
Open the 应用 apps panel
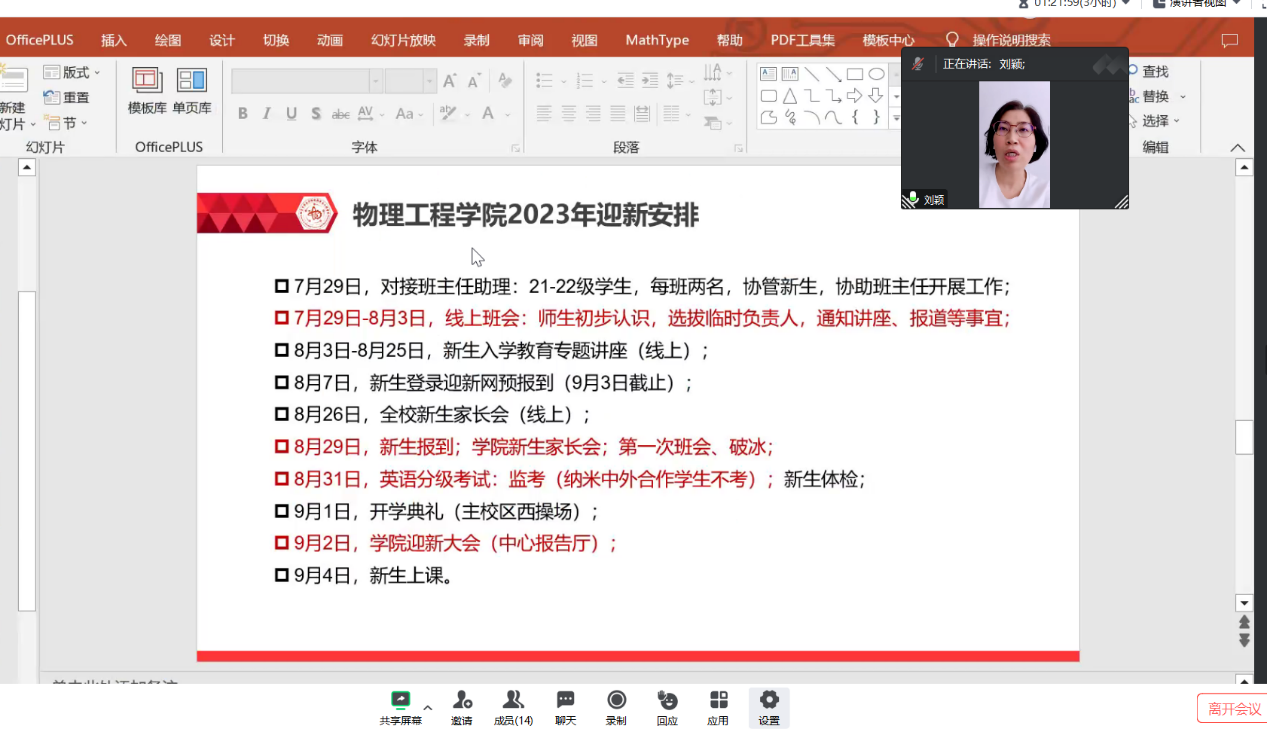pyautogui.click(x=718, y=707)
